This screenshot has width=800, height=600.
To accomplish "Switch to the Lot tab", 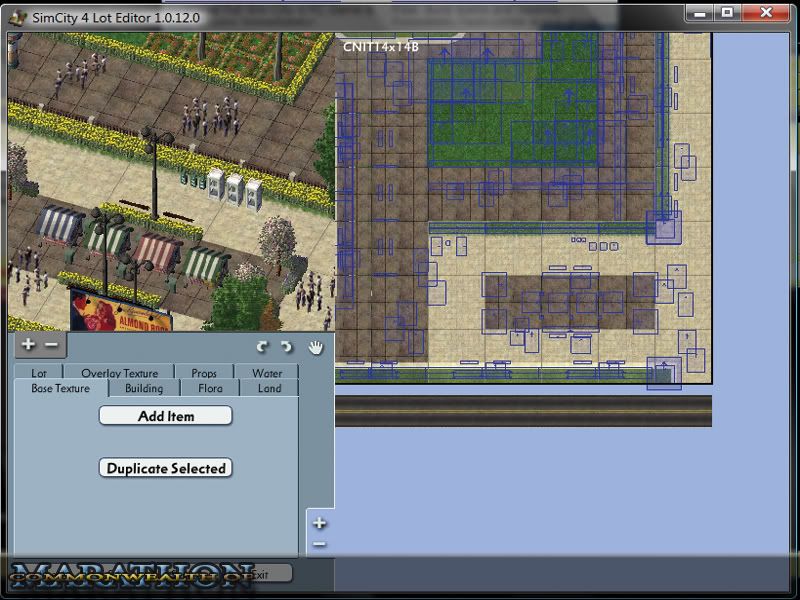I will (x=39, y=372).
